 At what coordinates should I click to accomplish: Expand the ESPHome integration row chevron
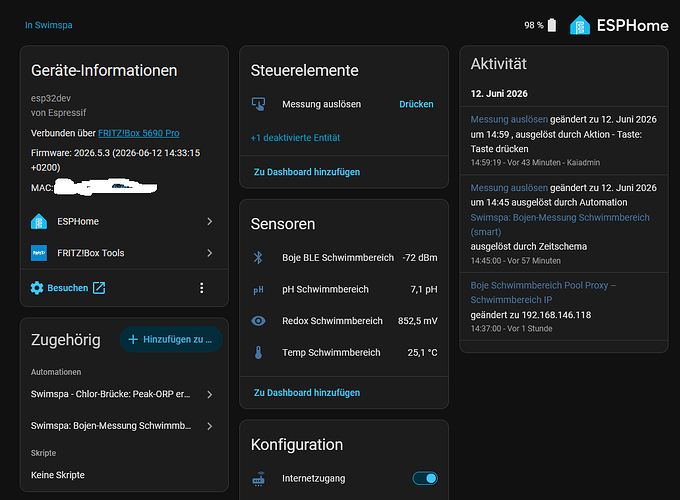[210, 222]
